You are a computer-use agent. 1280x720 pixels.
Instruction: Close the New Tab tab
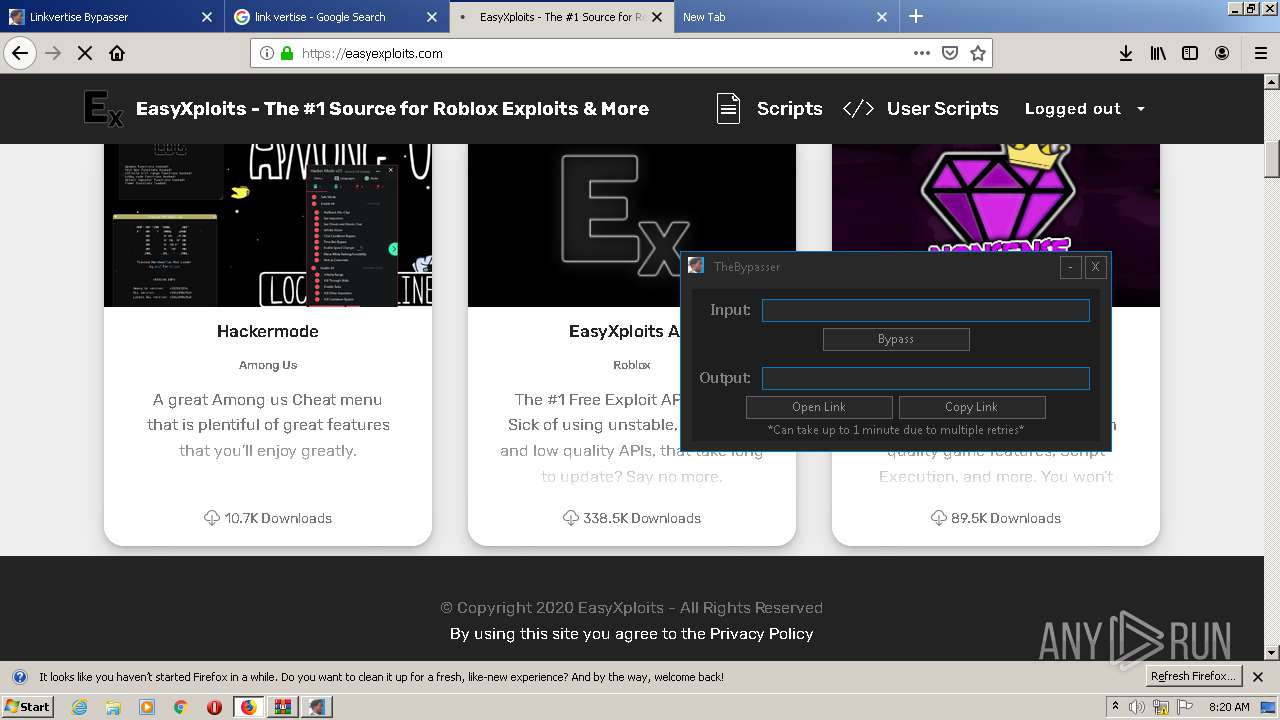point(882,17)
